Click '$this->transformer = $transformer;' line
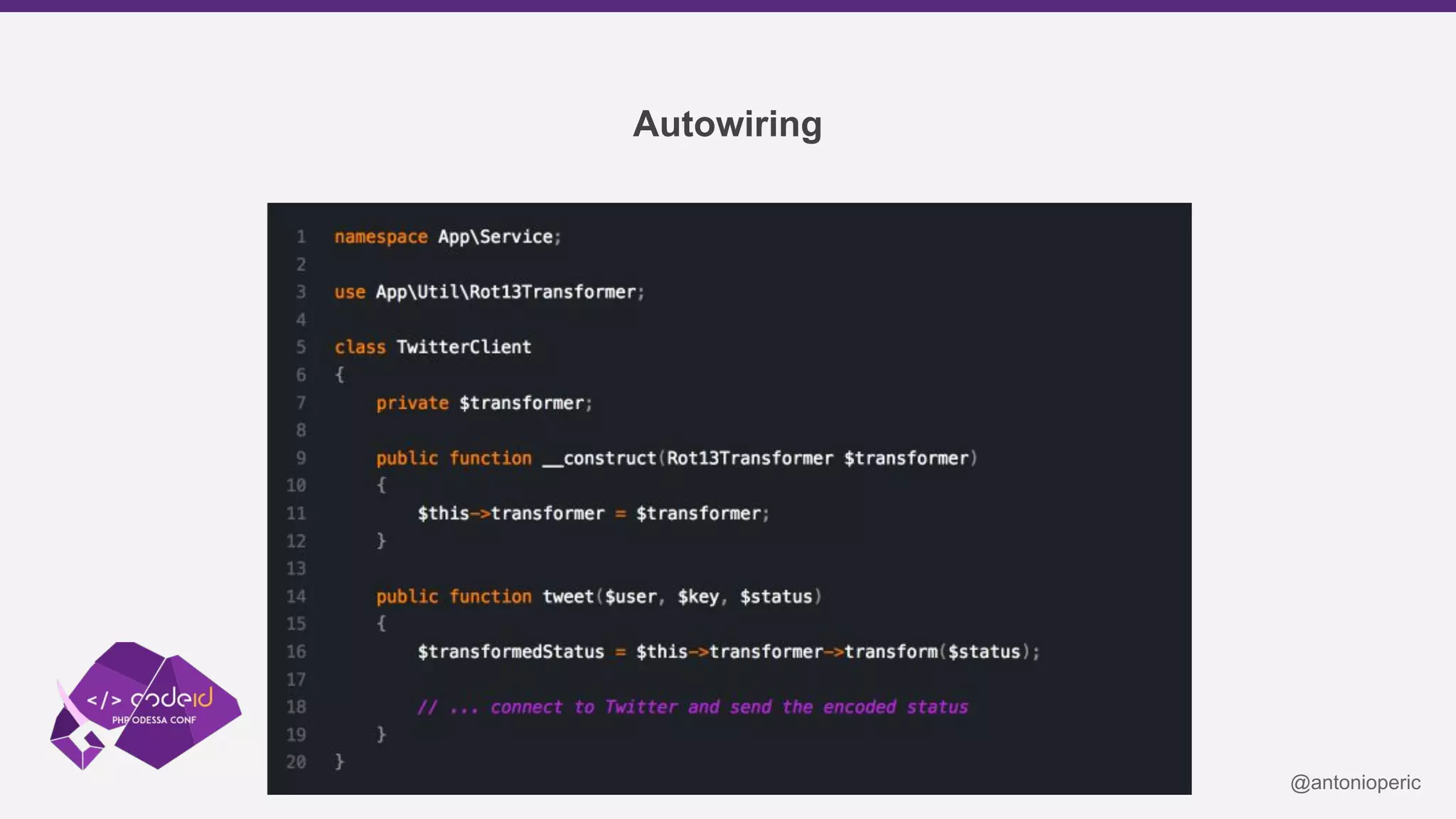This screenshot has height=819, width=1456. [594, 513]
